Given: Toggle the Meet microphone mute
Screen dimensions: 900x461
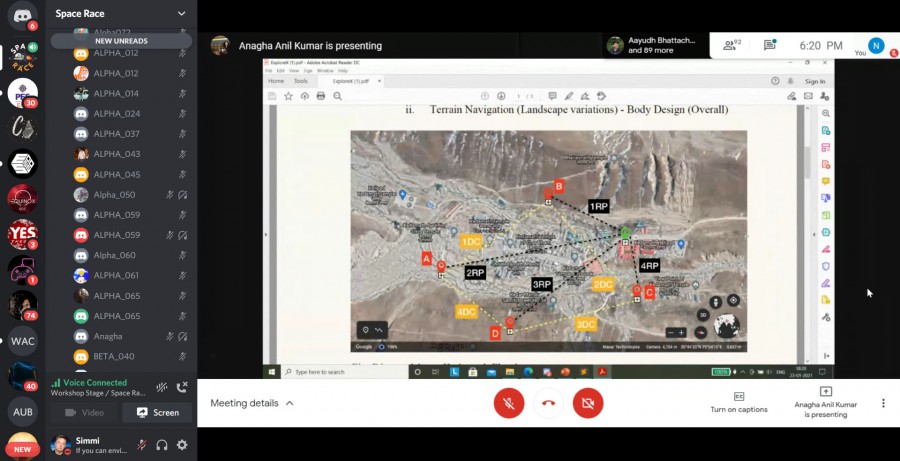Looking at the screenshot, I should click(x=509, y=403).
